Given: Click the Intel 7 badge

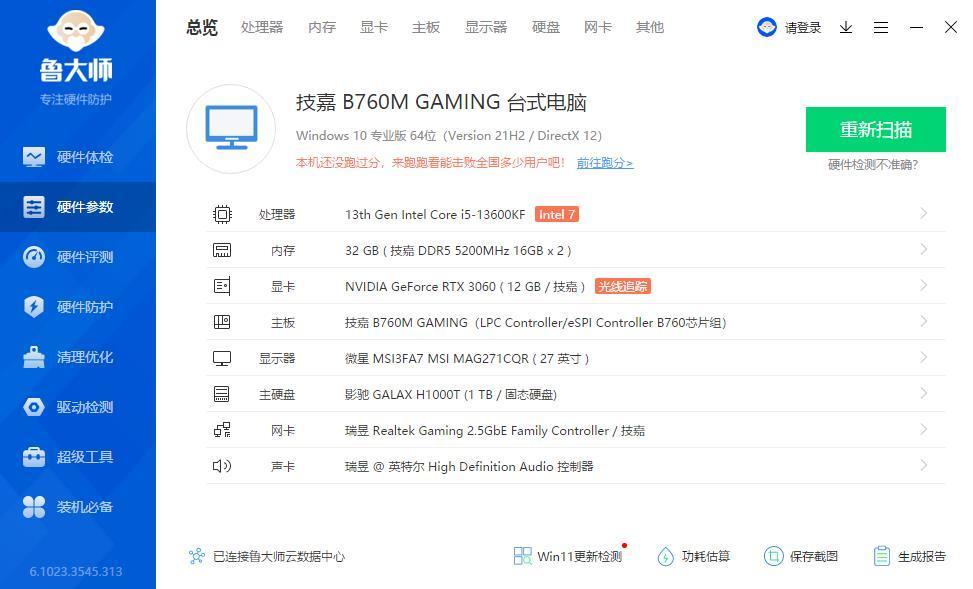Looking at the screenshot, I should pos(557,215).
